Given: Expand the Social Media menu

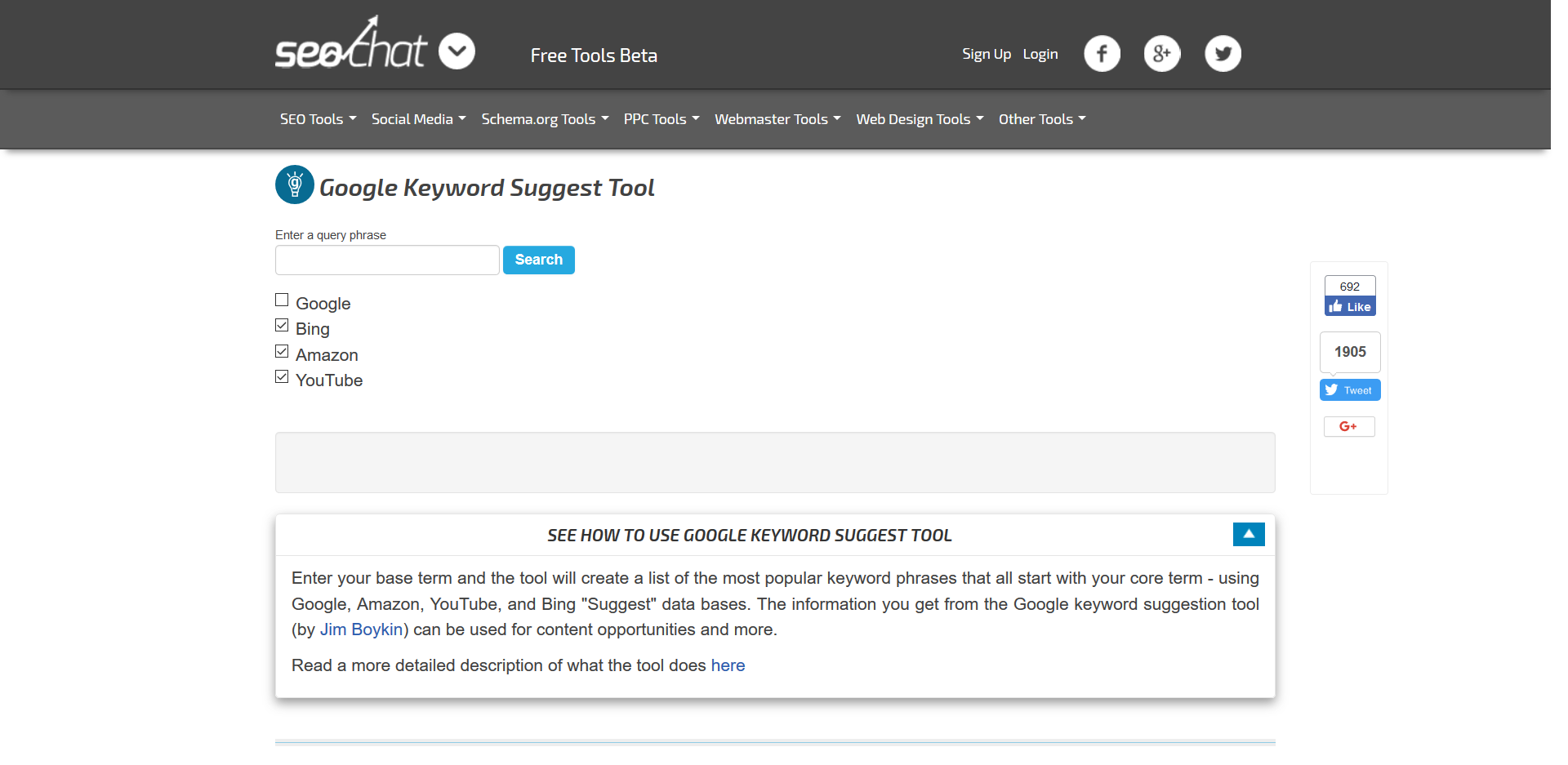Looking at the screenshot, I should (x=419, y=119).
